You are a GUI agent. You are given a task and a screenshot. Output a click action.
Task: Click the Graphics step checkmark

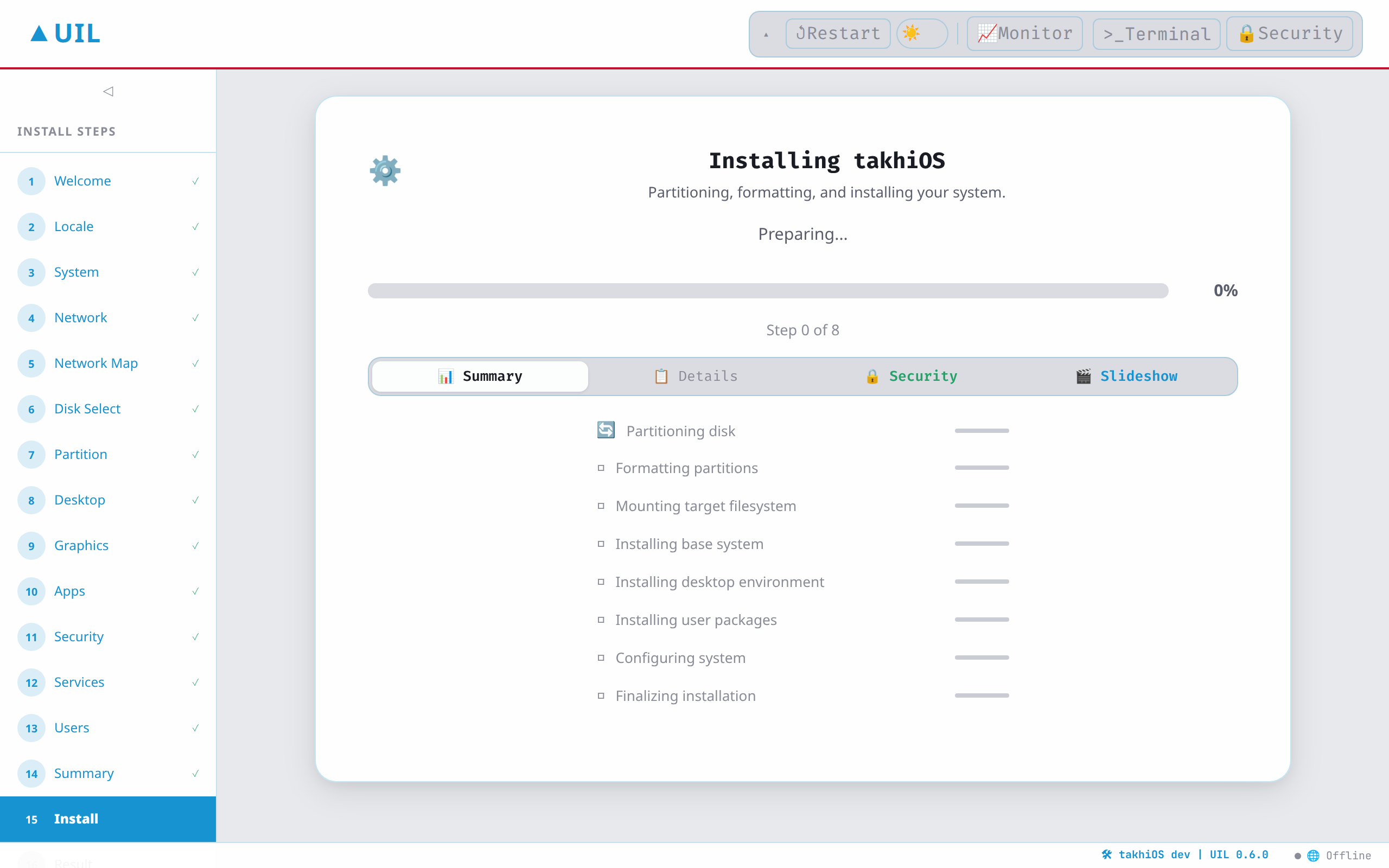point(195,545)
